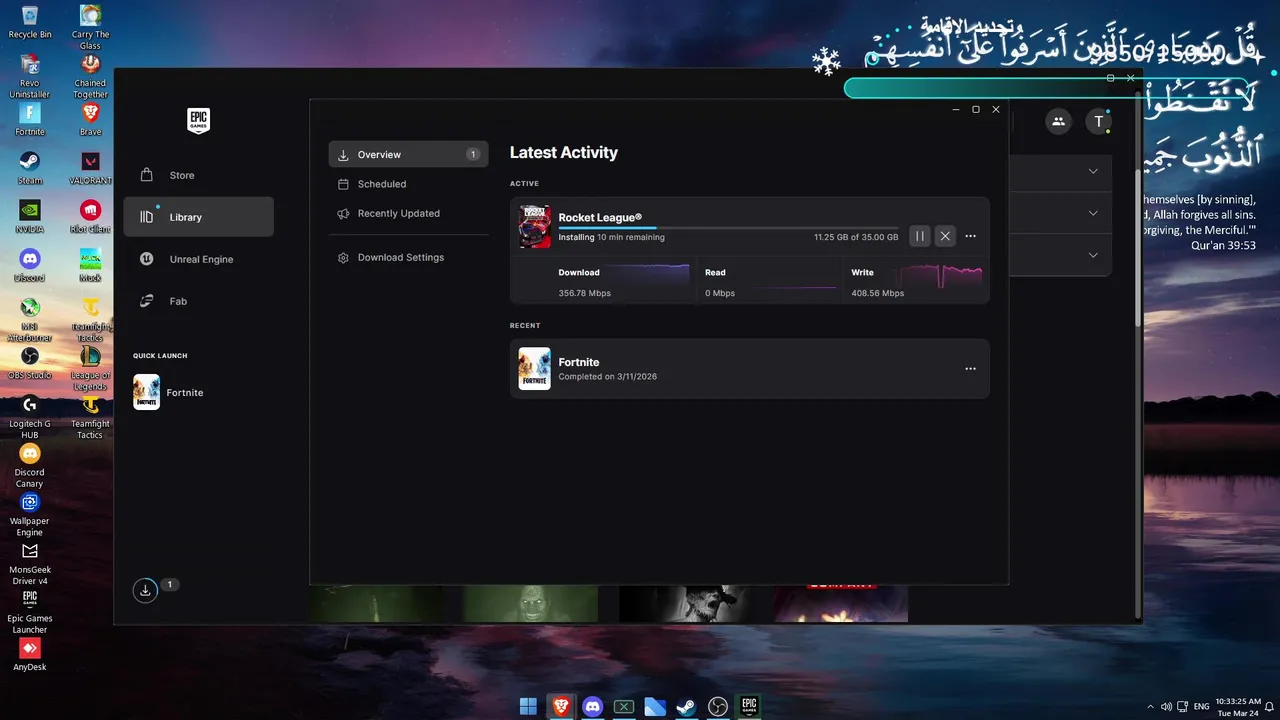The height and width of the screenshot is (720, 1280).
Task: Cancel the Rocket League download
Action: coord(945,236)
